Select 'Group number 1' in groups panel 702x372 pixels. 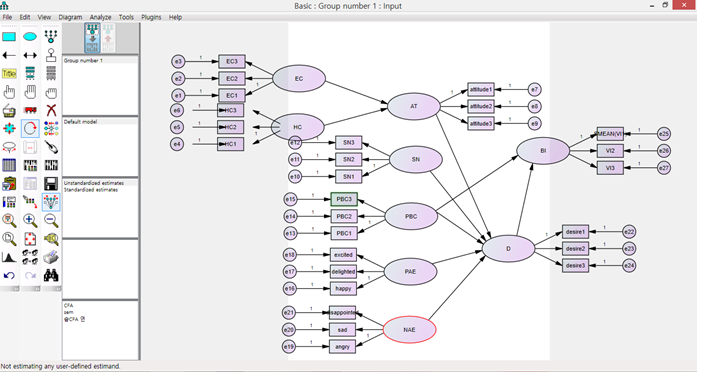(x=83, y=60)
